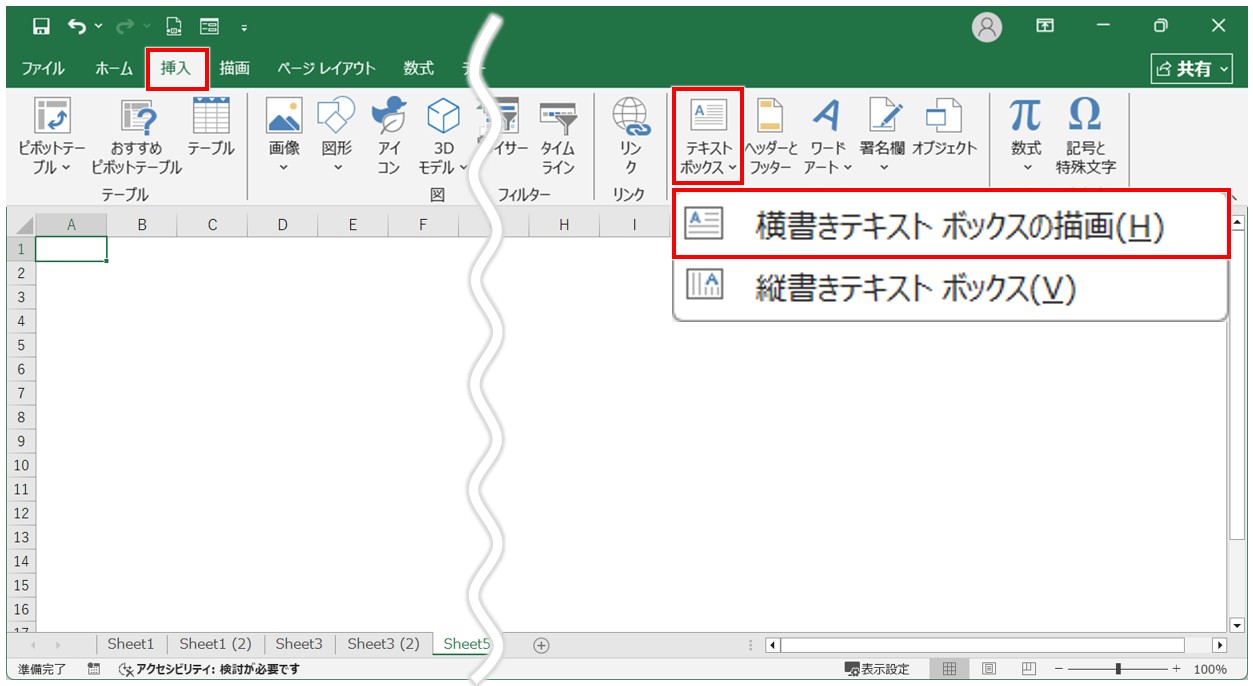Switch to the ホーム tab
The width and height of the screenshot is (1253, 686).
[x=114, y=68]
